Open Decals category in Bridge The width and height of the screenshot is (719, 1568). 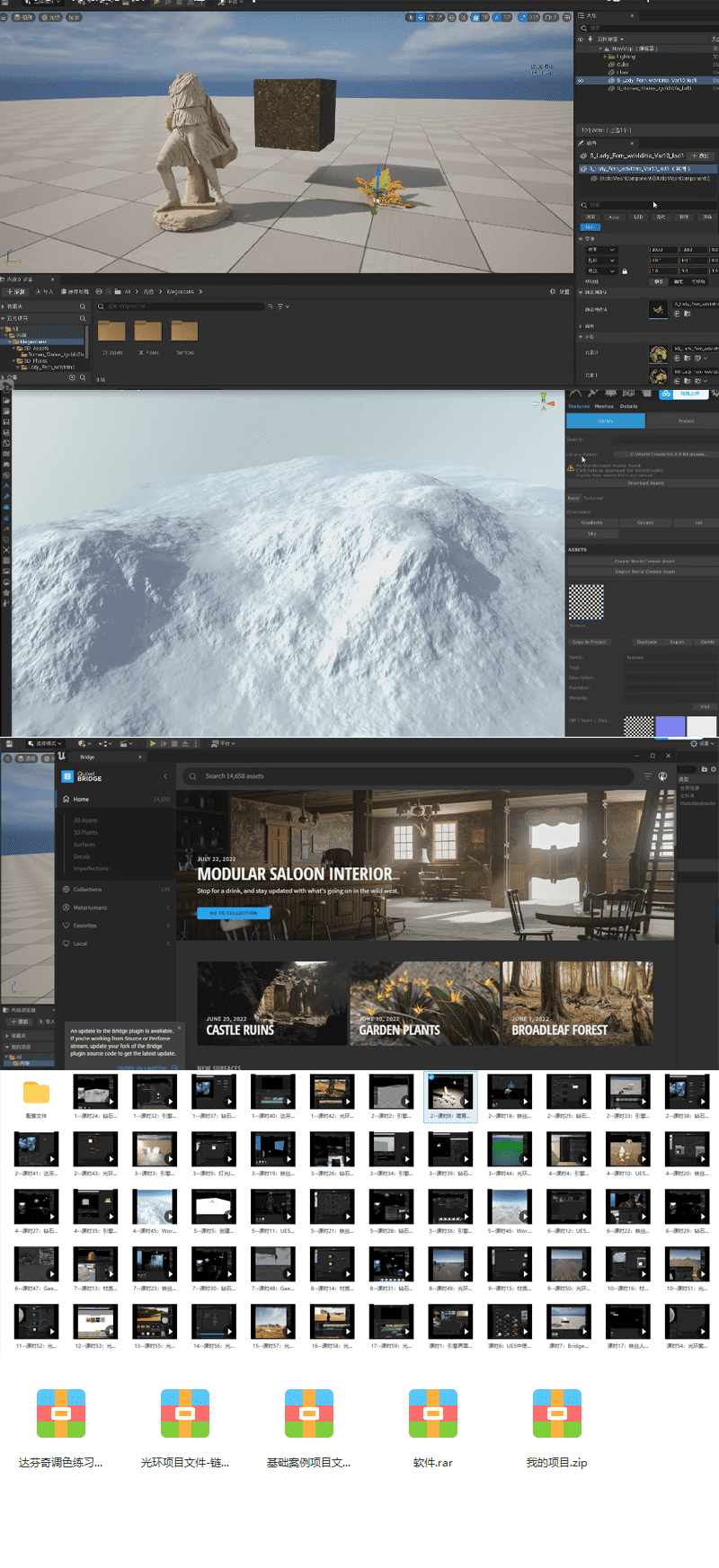pos(82,856)
